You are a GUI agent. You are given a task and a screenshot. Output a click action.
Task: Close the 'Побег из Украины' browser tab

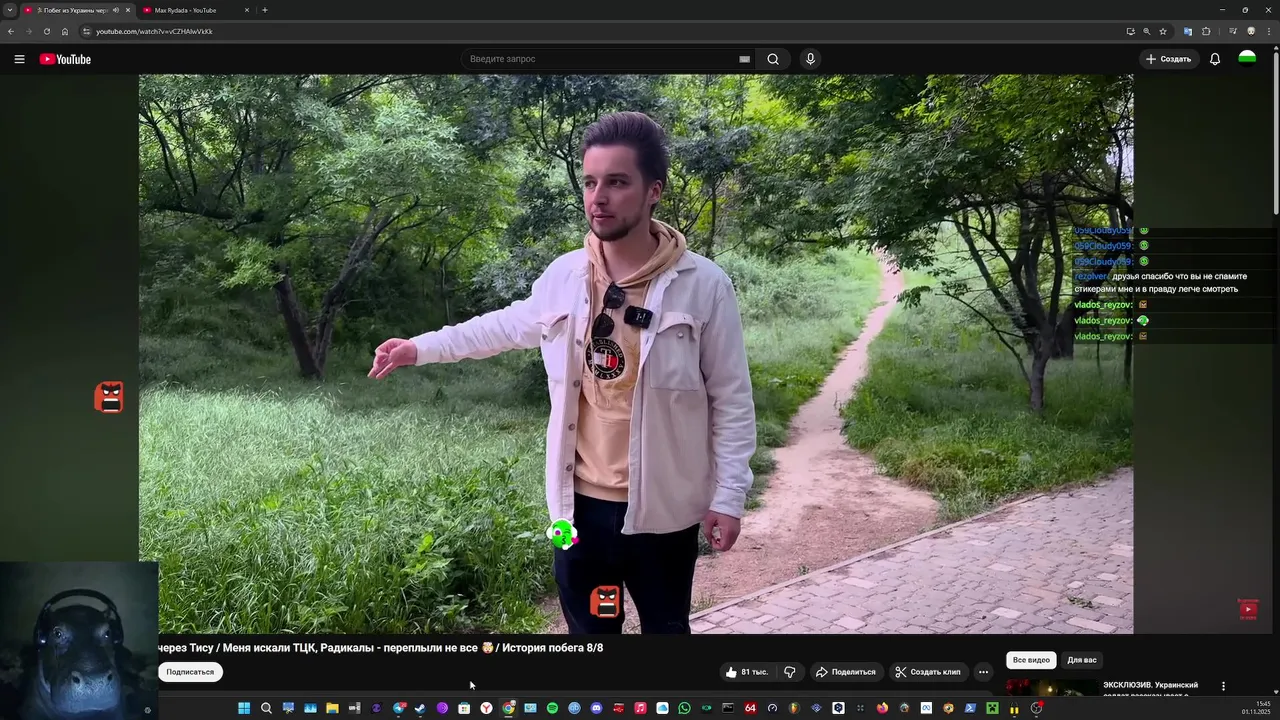point(128,10)
